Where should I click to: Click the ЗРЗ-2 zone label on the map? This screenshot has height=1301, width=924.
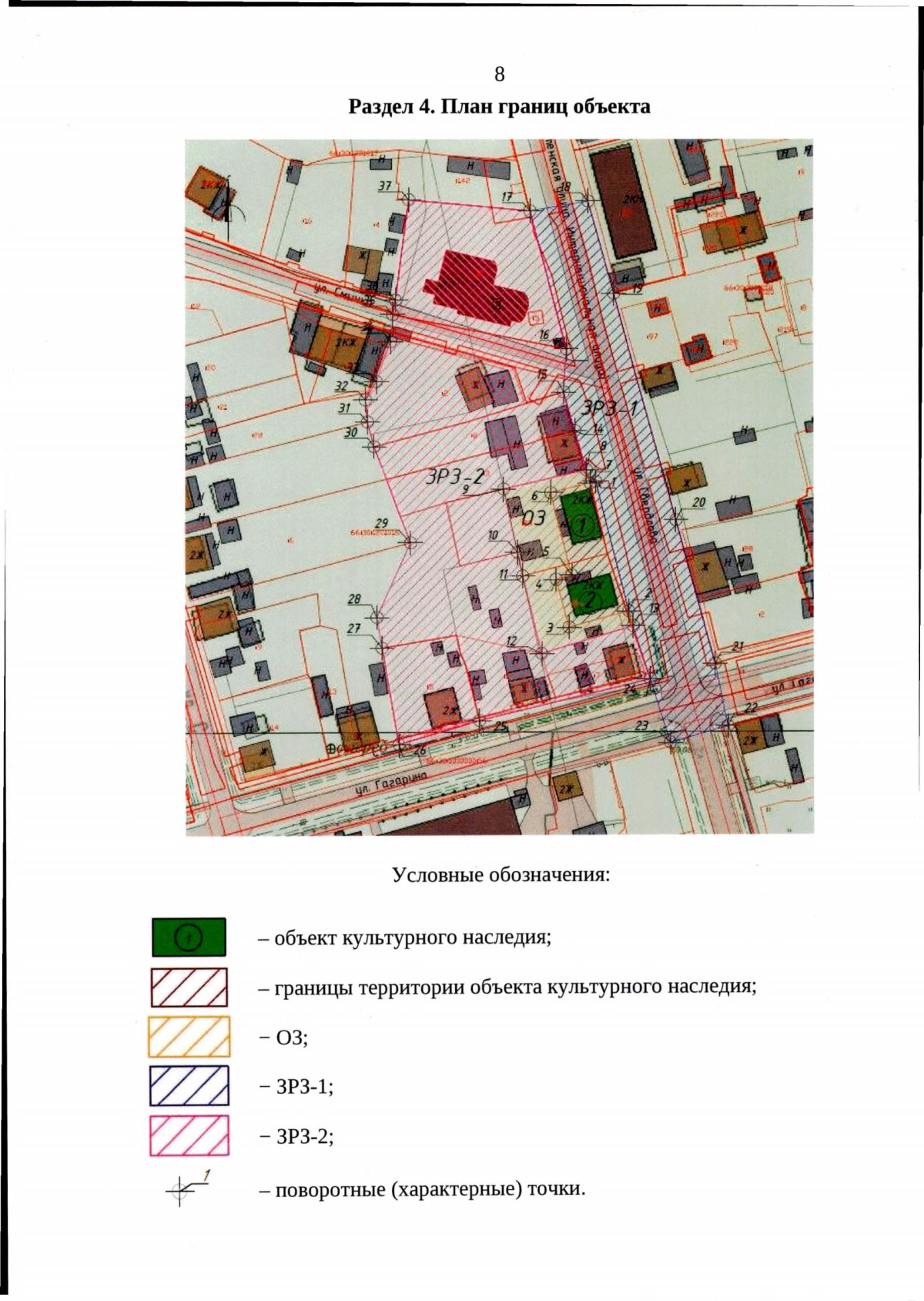click(455, 477)
